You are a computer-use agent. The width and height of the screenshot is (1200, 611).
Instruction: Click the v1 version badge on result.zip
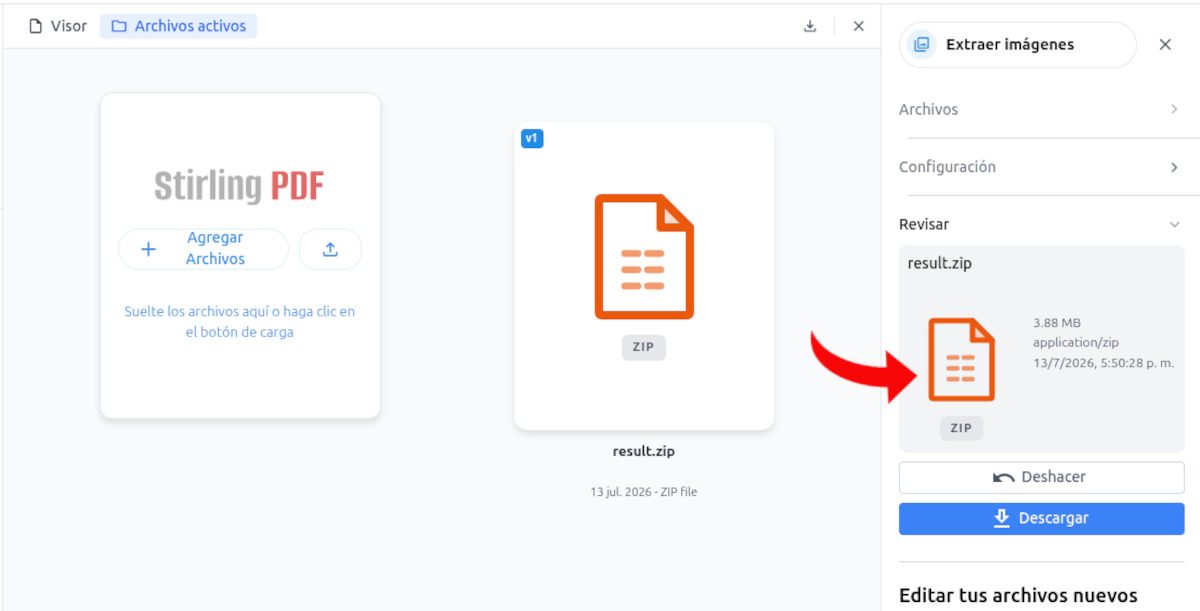pyautogui.click(x=532, y=139)
